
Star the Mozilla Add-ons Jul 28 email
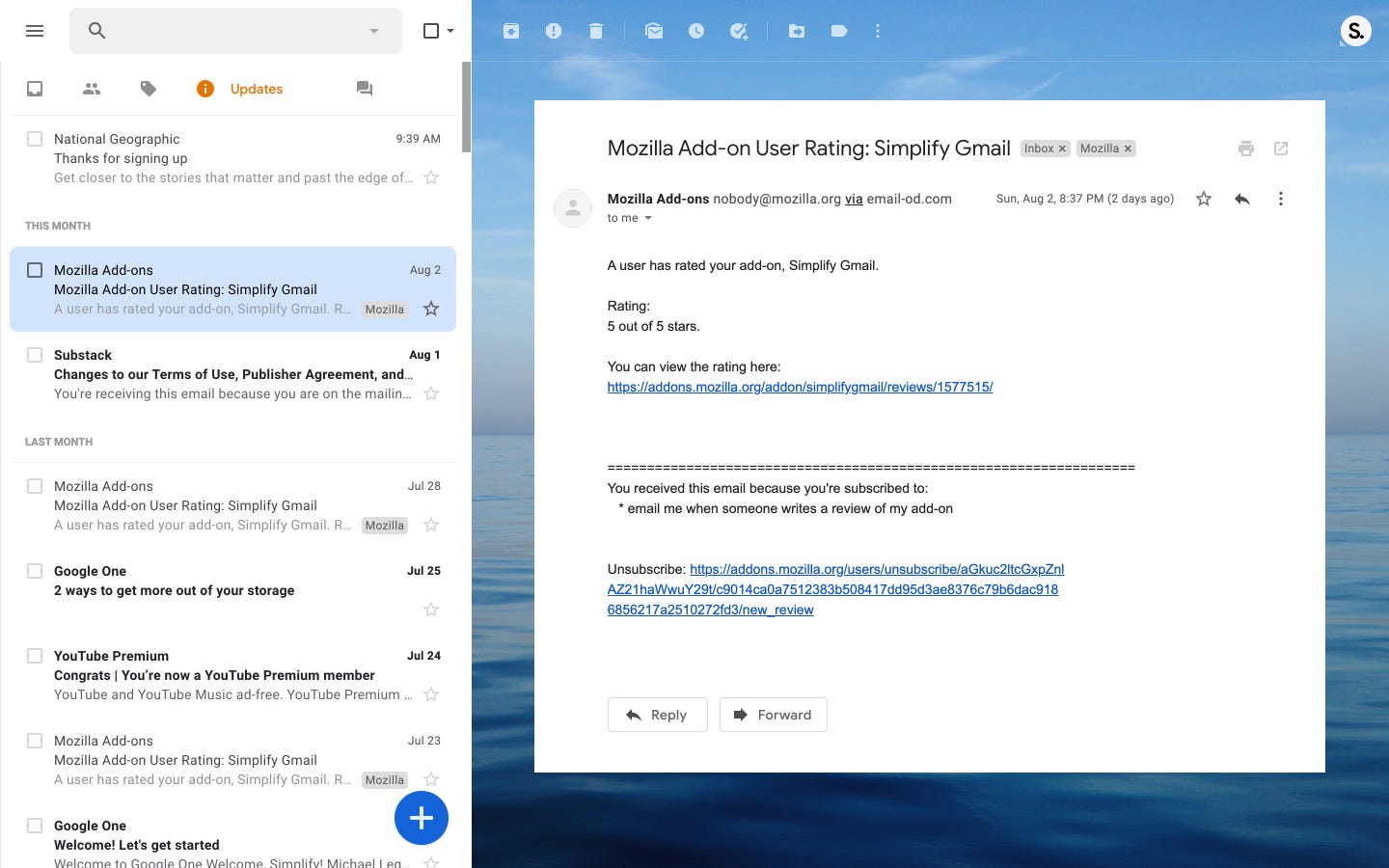point(431,525)
